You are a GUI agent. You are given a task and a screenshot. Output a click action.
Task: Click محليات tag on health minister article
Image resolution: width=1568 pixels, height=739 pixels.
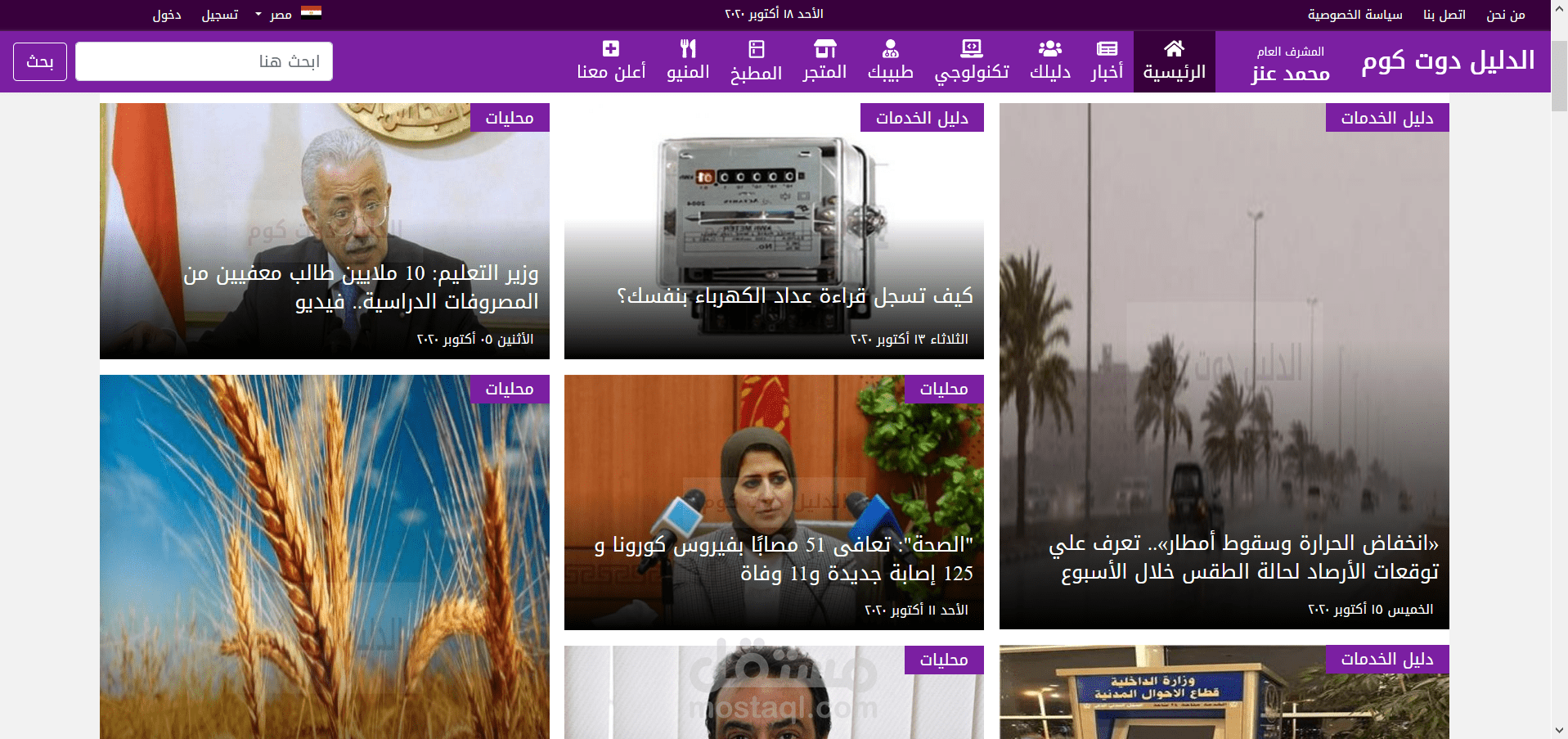click(x=944, y=389)
